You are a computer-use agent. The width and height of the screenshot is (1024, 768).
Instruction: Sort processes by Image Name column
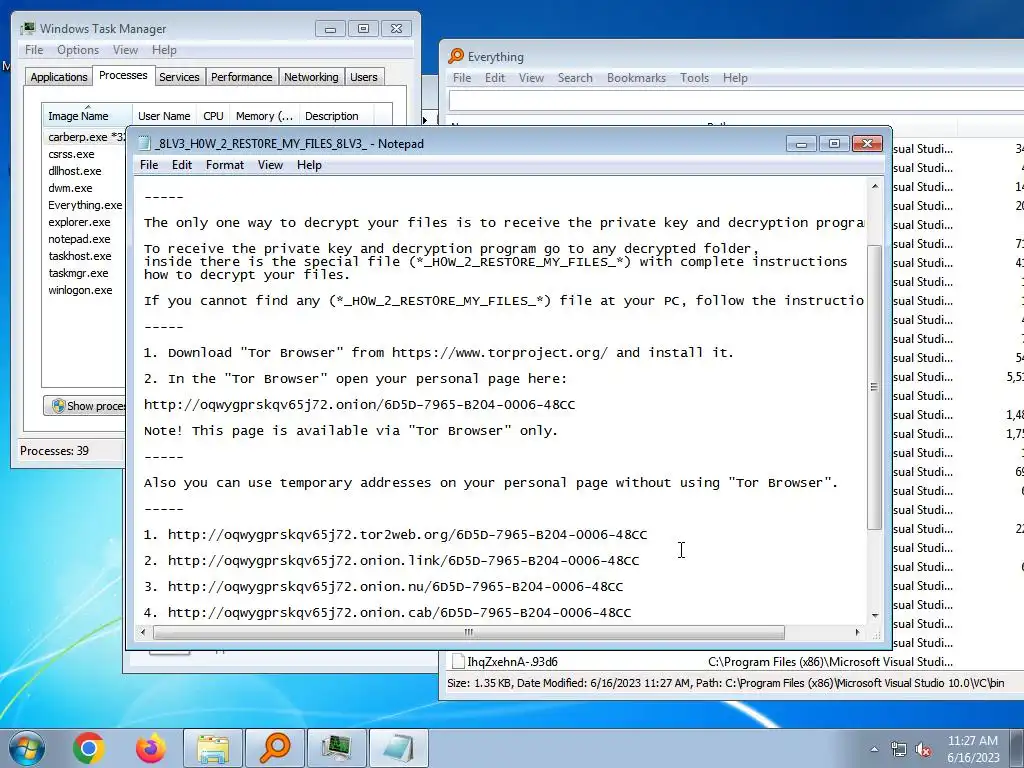87,115
